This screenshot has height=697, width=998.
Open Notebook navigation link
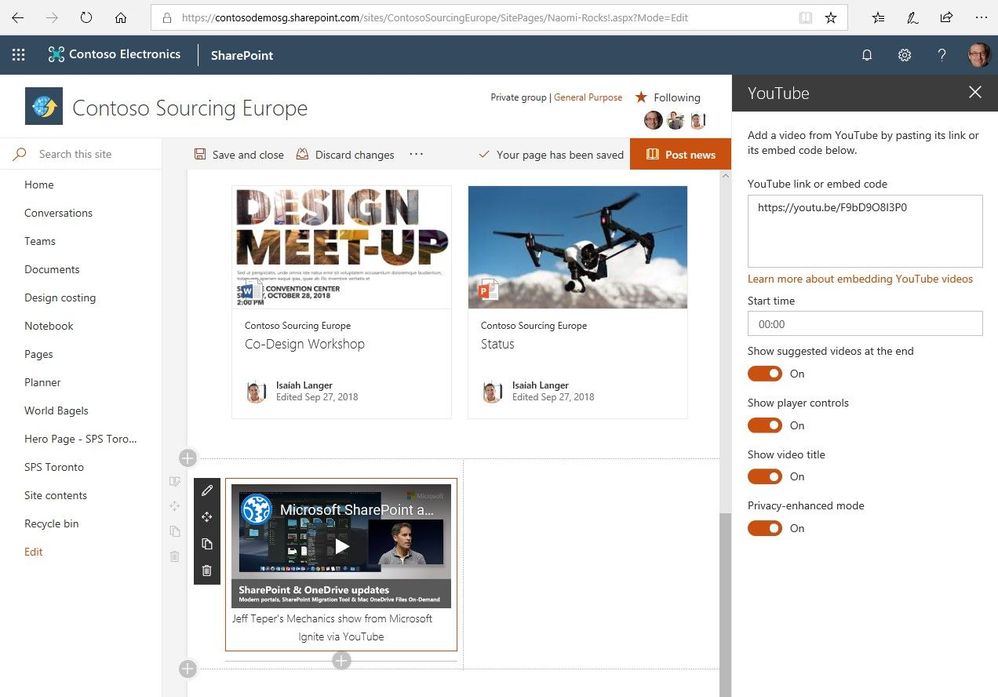[48, 326]
